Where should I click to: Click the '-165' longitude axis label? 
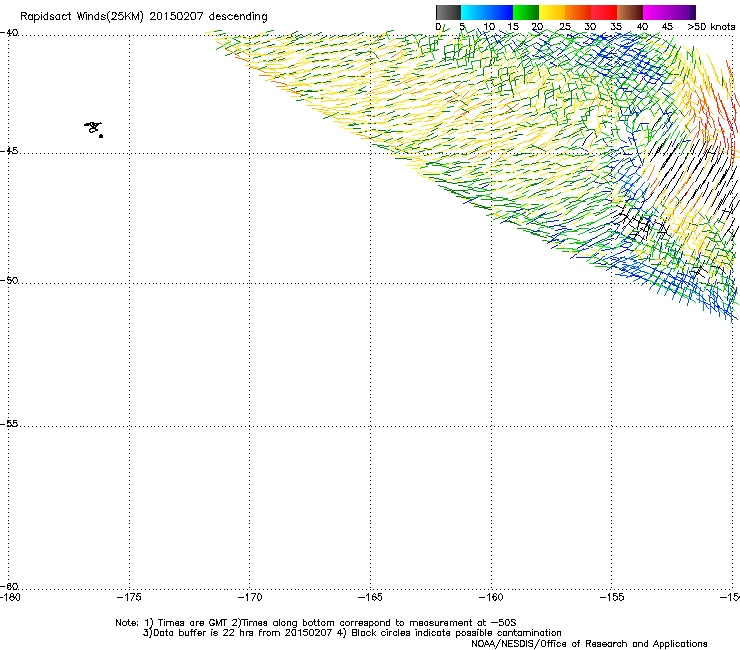coord(370,597)
